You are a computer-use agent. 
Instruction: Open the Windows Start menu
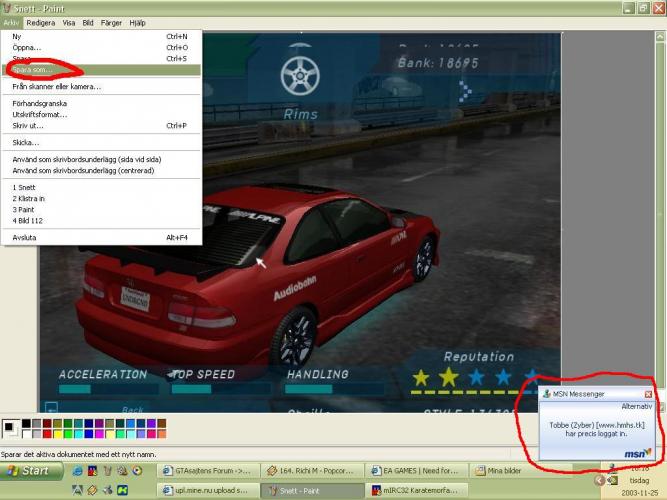pyautogui.click(x=29, y=470)
